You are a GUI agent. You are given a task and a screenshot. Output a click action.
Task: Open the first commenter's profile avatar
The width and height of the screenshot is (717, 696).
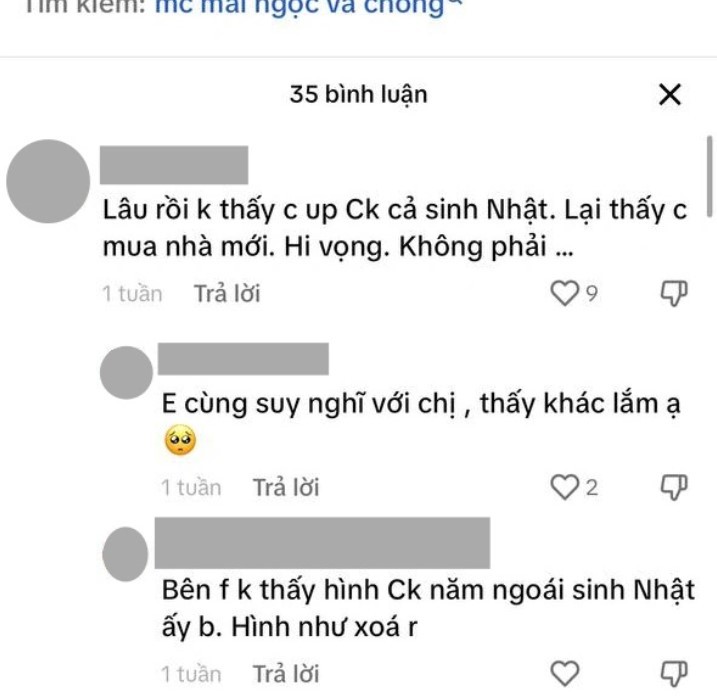(x=48, y=181)
